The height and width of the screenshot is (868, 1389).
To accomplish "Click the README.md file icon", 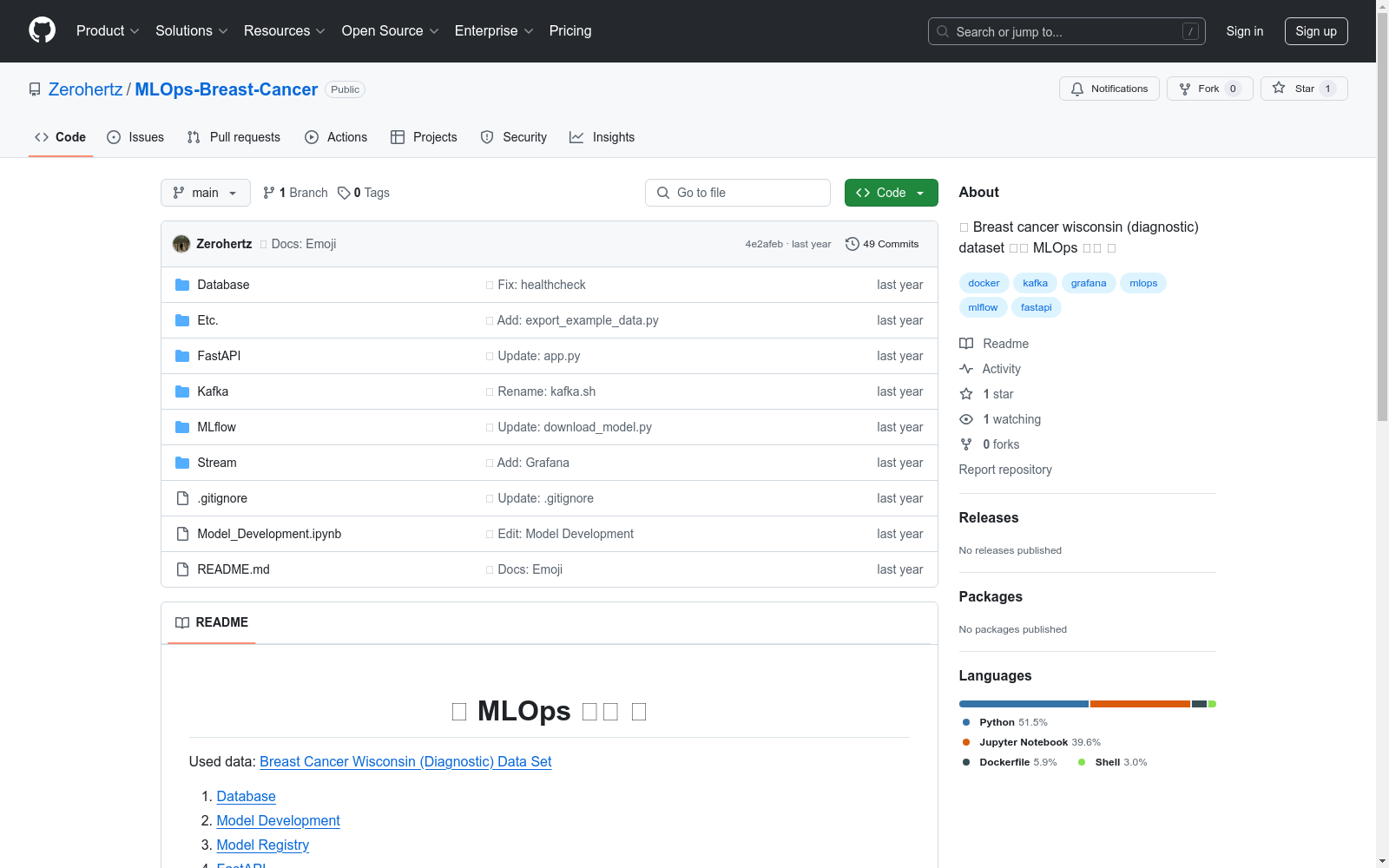I will (182, 569).
